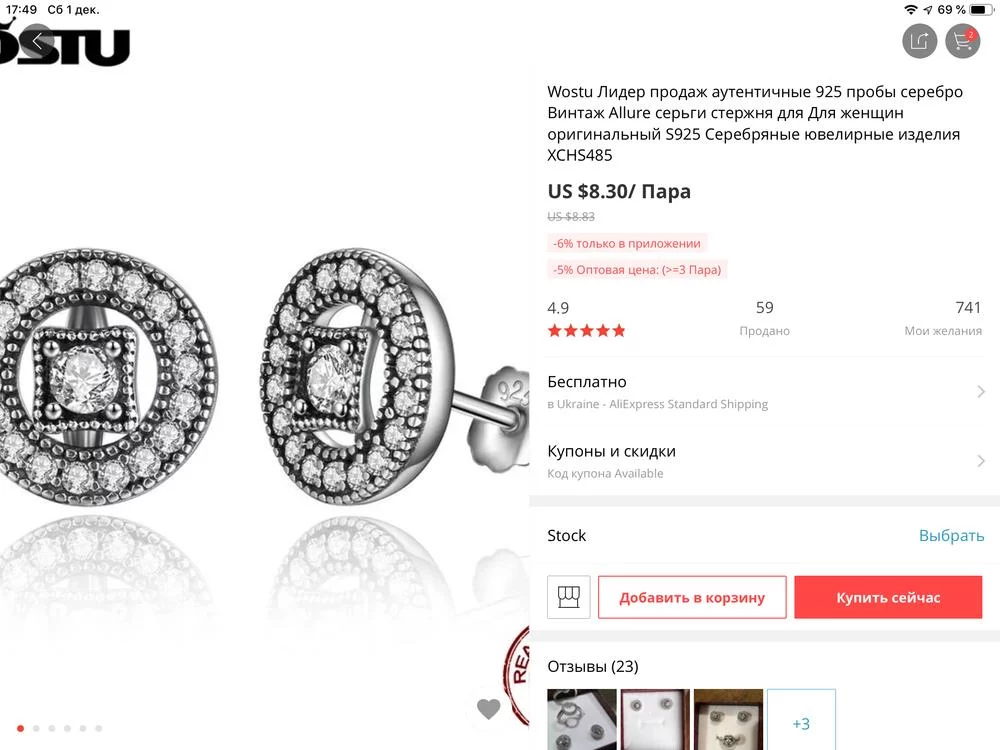Select the -5% wholesale price tag
The width and height of the screenshot is (1000, 750).
[x=636, y=269]
